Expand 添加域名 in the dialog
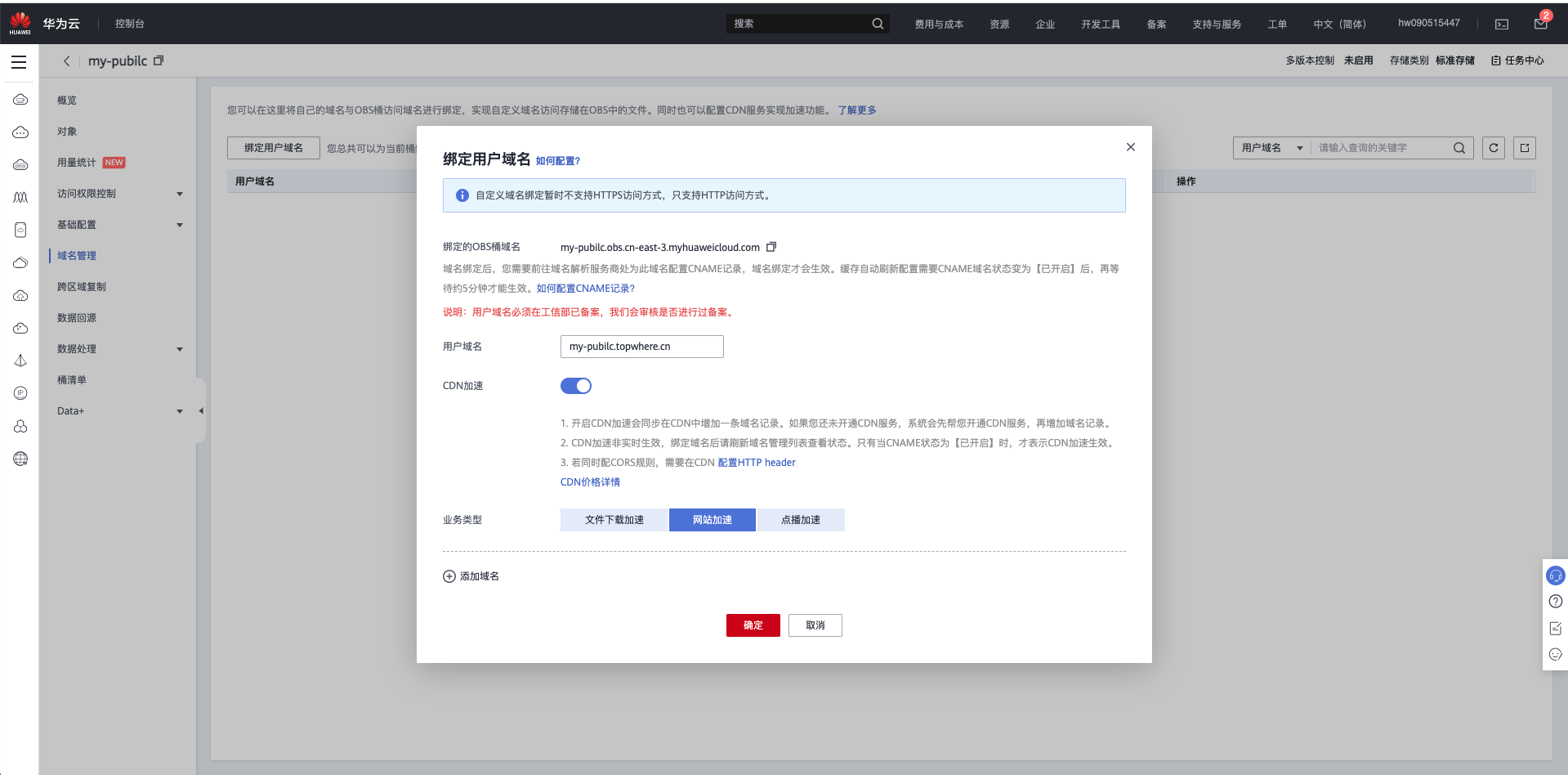The width and height of the screenshot is (1568, 775). [x=471, y=576]
